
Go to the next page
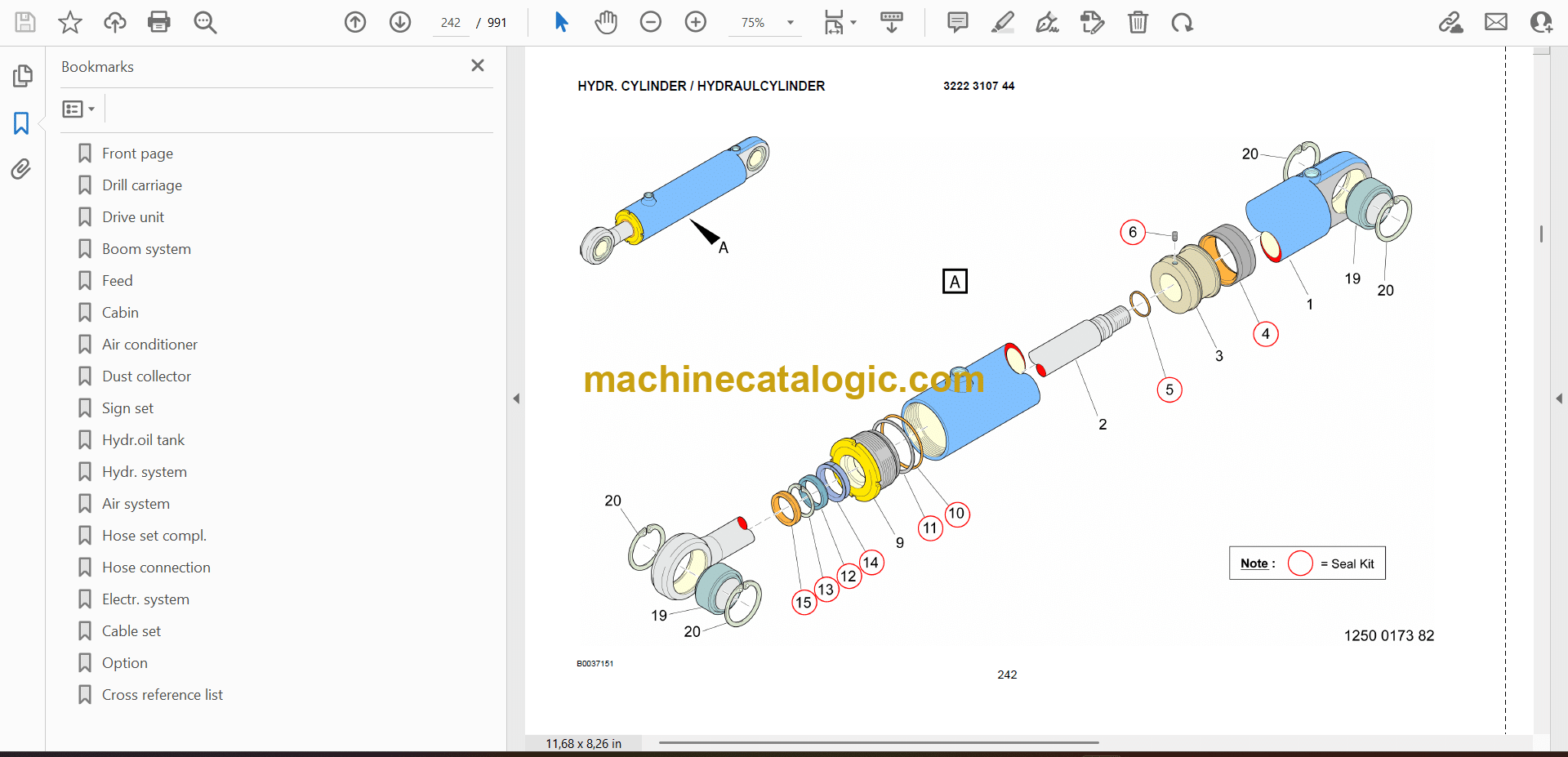[399, 22]
